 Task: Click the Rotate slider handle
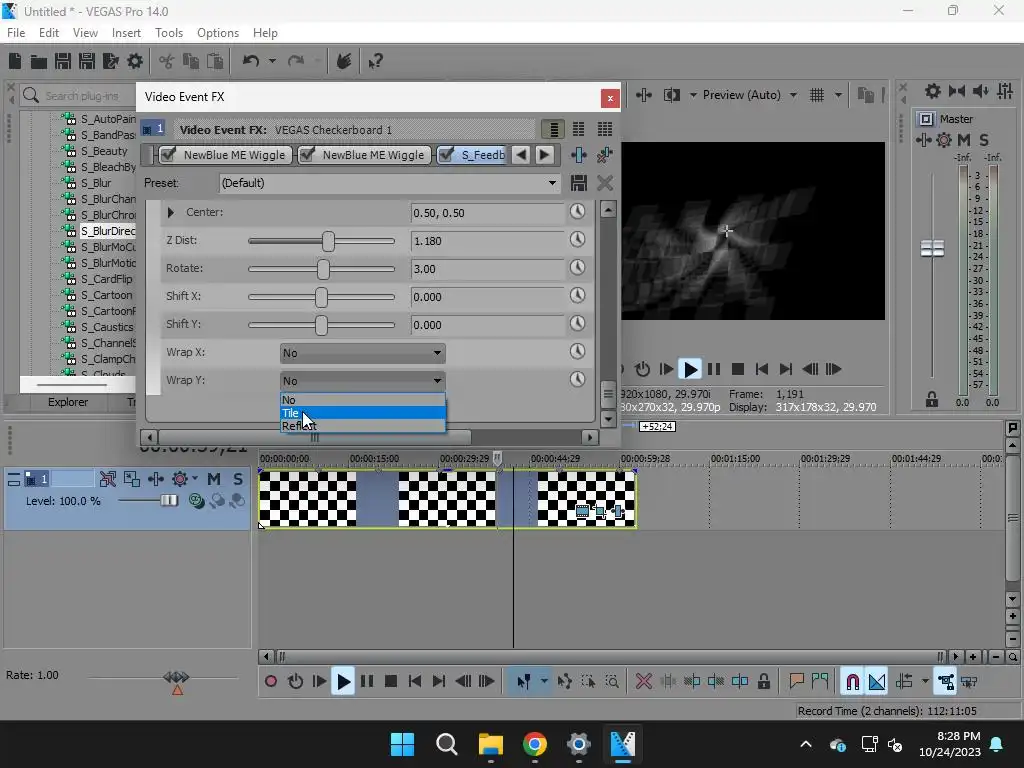tap(323, 269)
